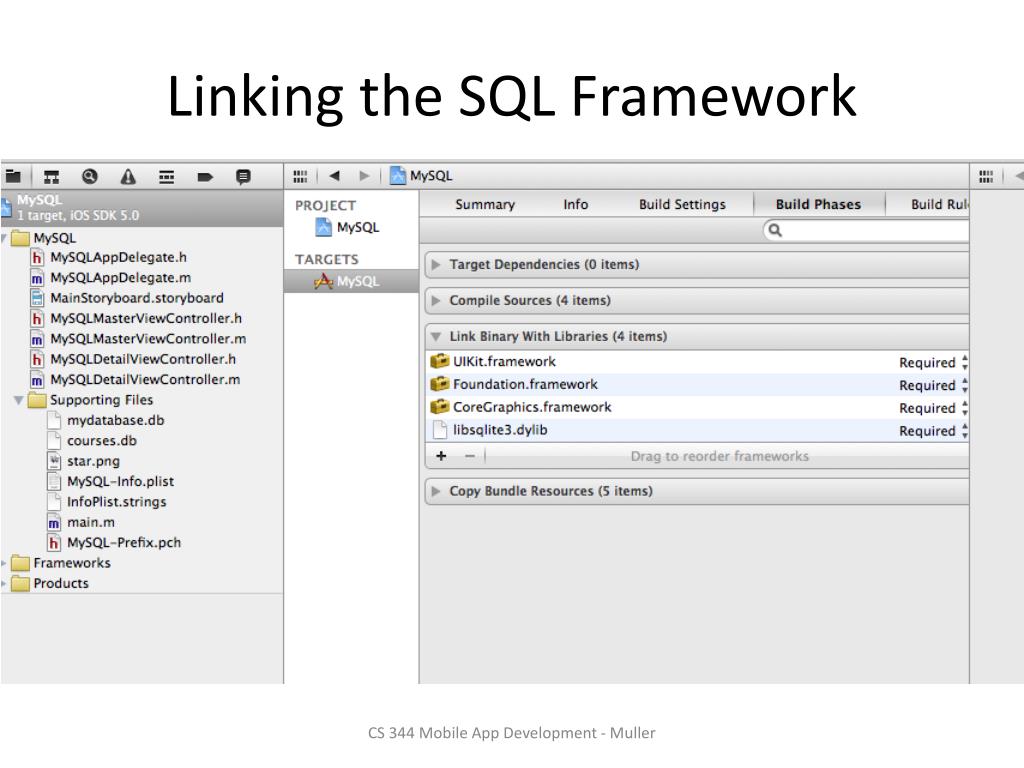Open MySQL-Prefix.pch
The image size is (1024, 768).
(124, 543)
